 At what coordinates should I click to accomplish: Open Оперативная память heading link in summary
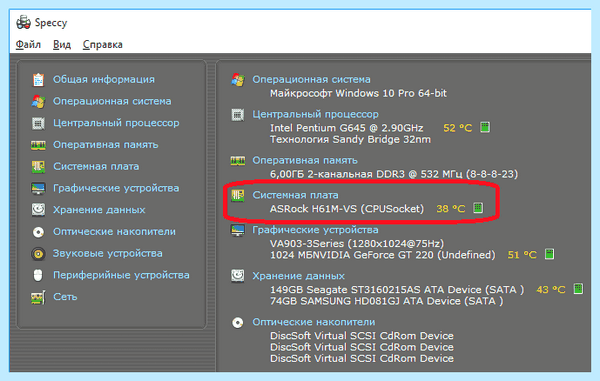305,160
